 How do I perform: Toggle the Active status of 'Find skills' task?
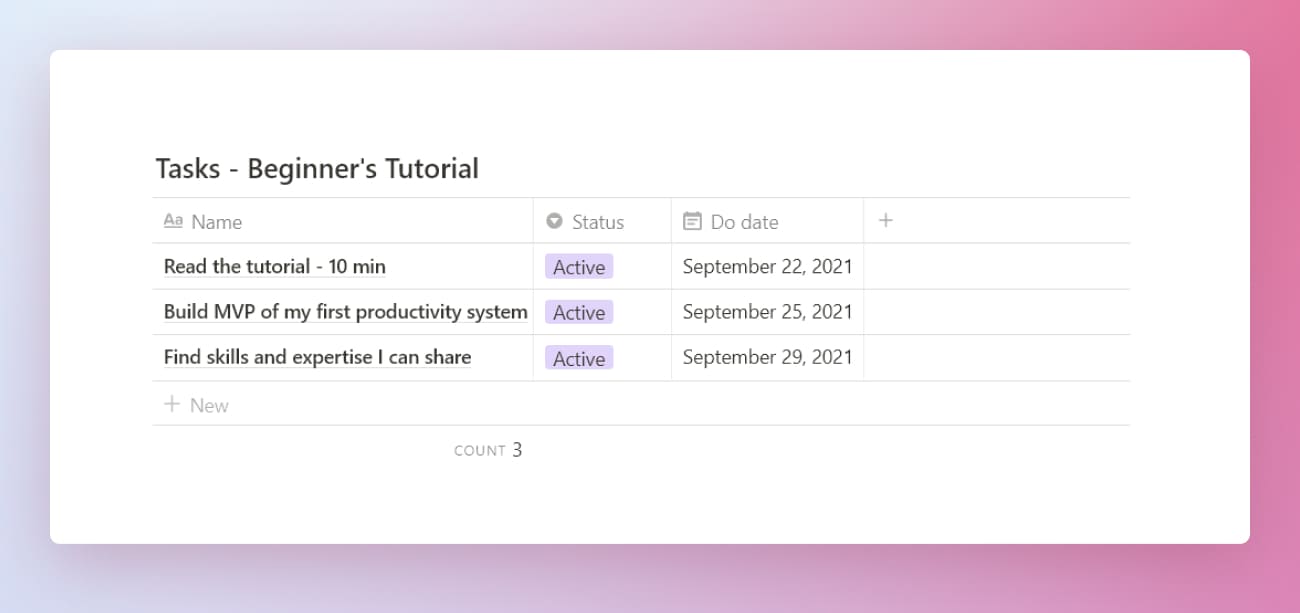point(578,357)
